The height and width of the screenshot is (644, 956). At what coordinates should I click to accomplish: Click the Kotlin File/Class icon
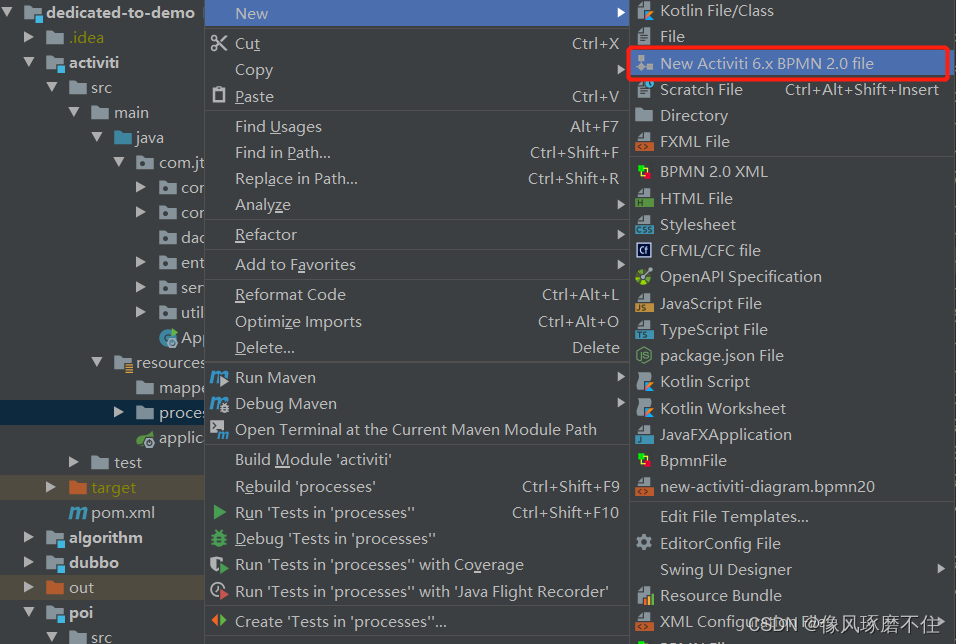tap(644, 11)
